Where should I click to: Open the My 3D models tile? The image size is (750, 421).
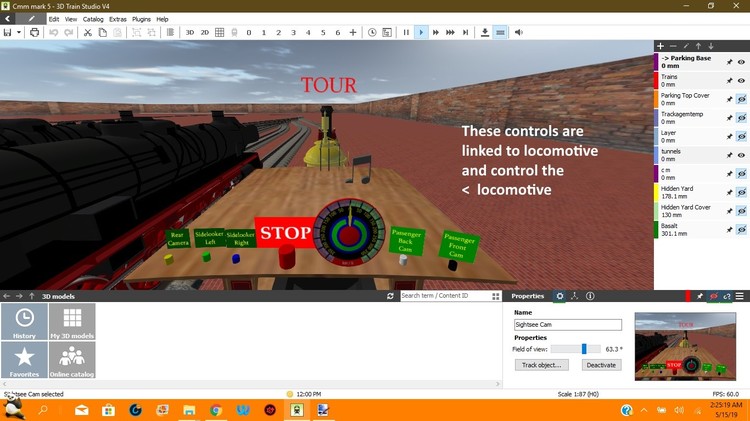pyautogui.click(x=72, y=322)
